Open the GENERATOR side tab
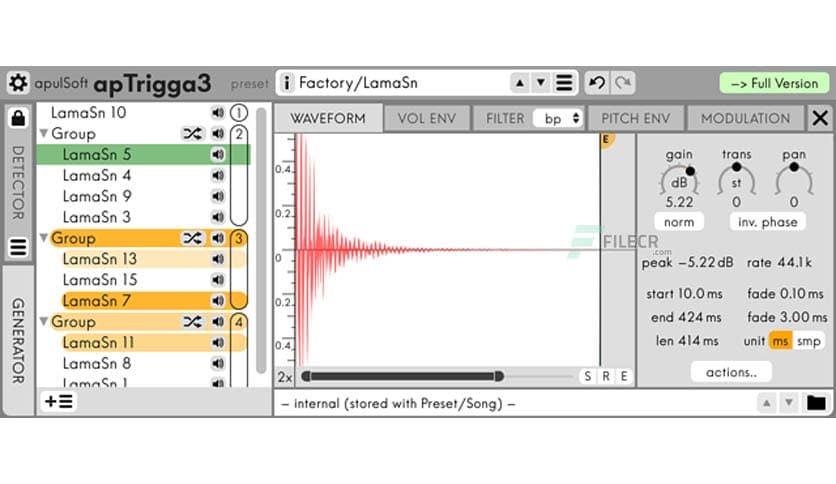 tap(18, 340)
